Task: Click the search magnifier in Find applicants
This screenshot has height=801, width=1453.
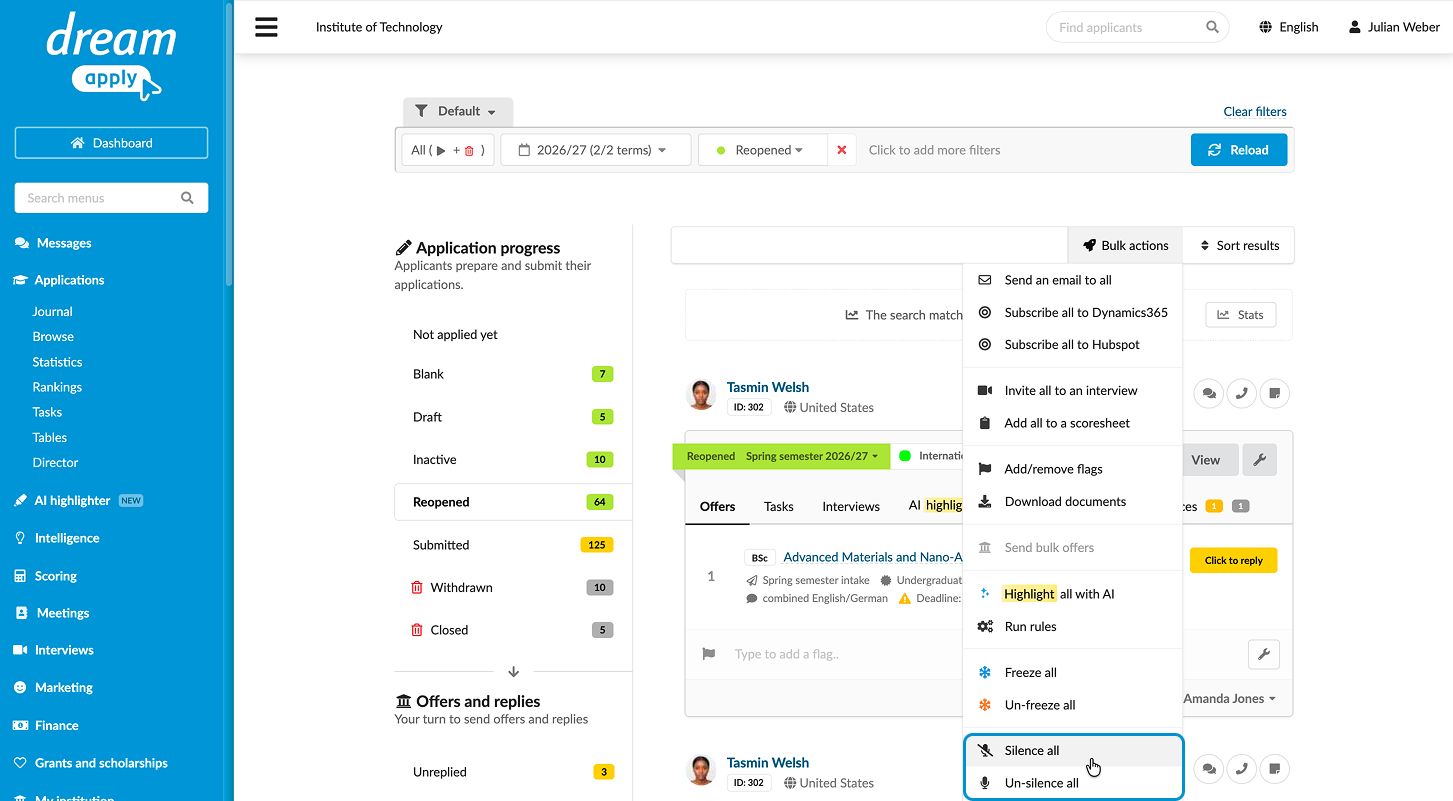Action: [x=1212, y=27]
